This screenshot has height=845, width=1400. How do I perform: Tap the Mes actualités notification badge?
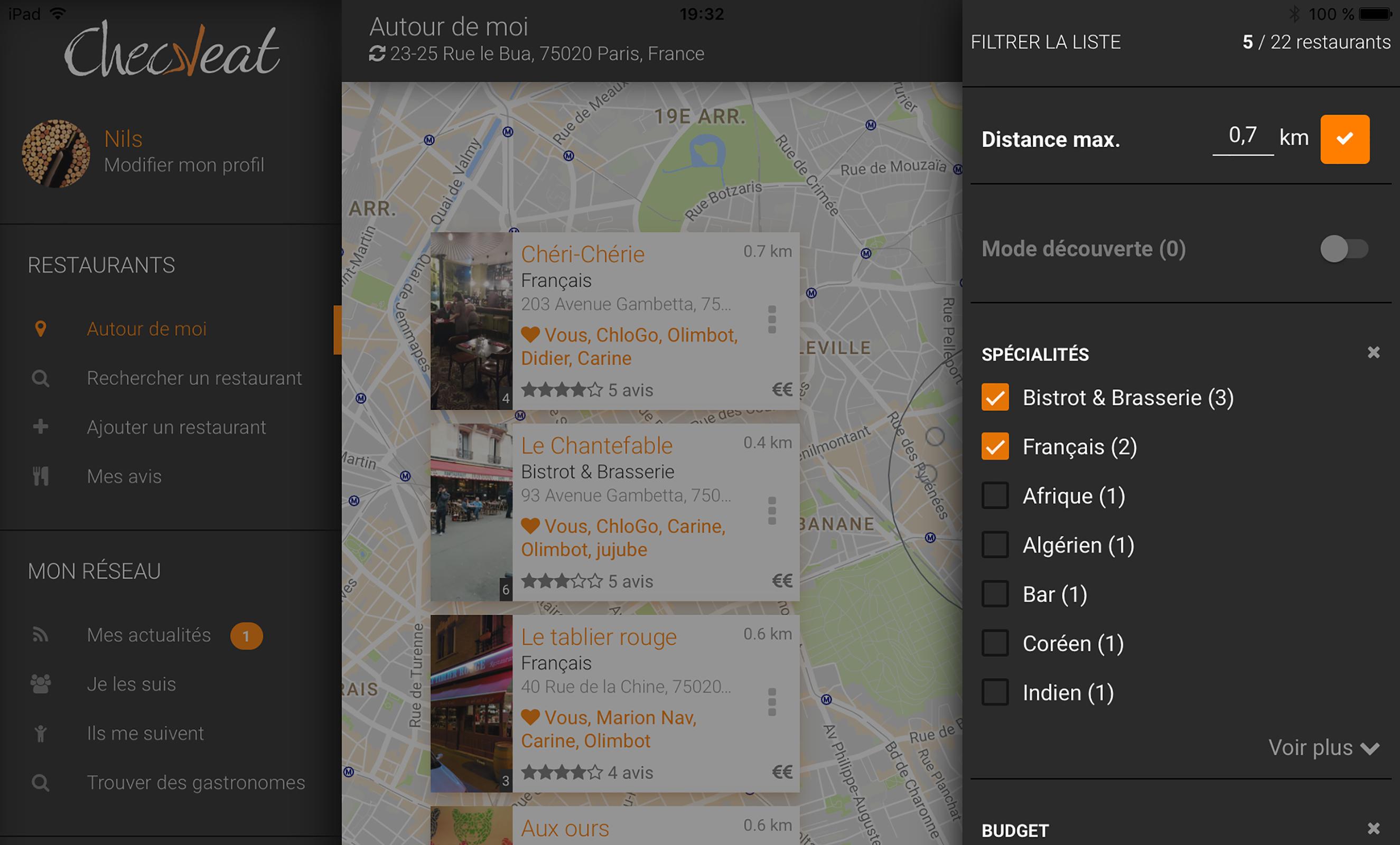(246, 636)
